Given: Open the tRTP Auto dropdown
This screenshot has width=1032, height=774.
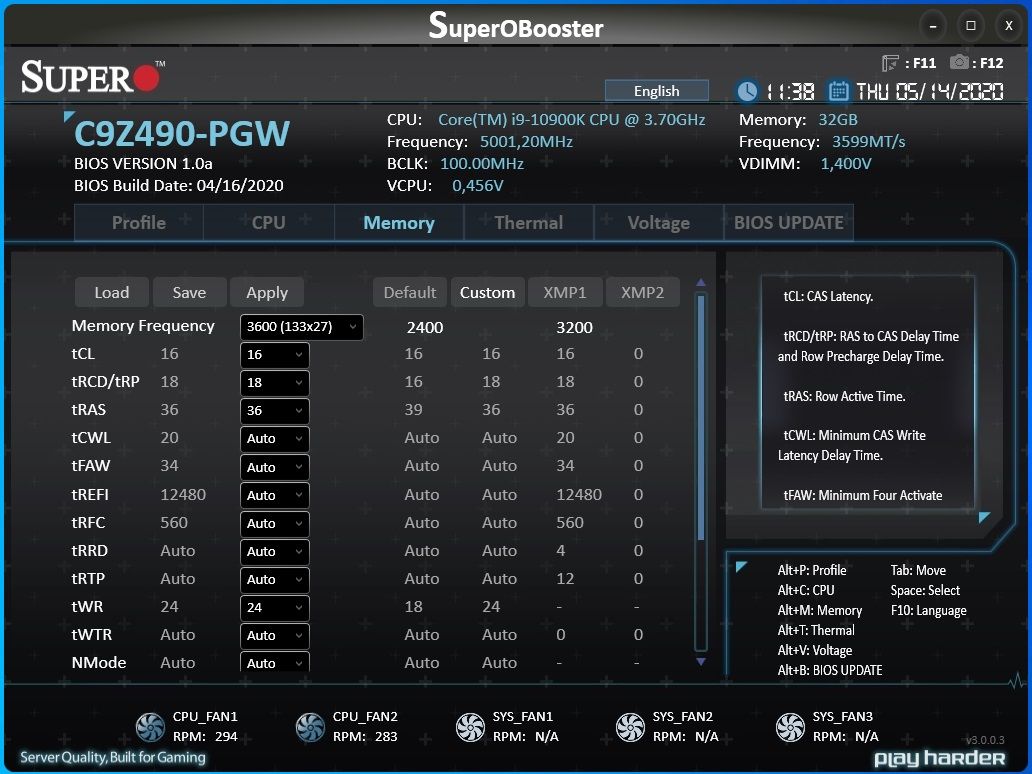Looking at the screenshot, I should (x=274, y=580).
